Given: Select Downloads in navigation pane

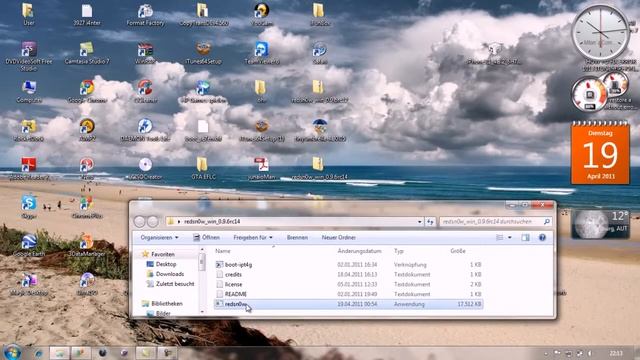Looking at the screenshot, I should pyautogui.click(x=169, y=274).
